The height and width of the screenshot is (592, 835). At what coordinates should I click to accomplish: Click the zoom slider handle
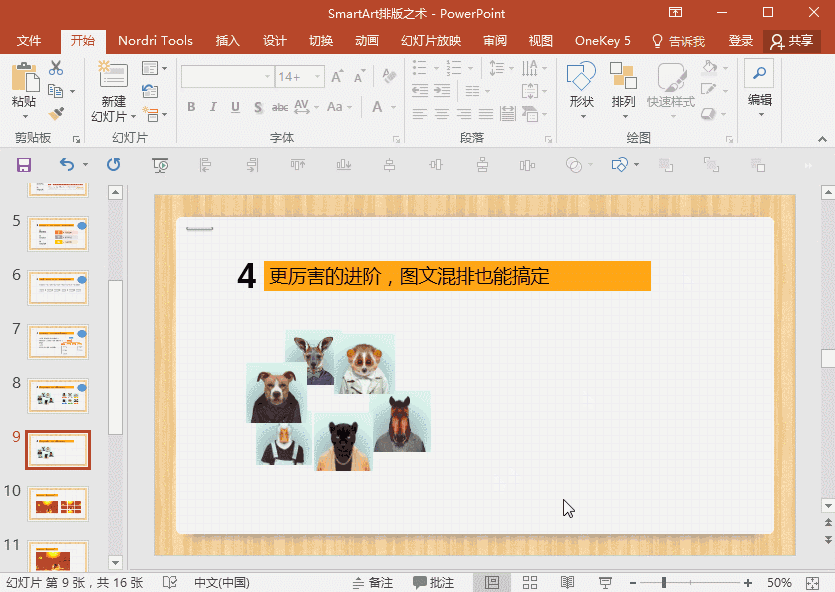click(664, 583)
